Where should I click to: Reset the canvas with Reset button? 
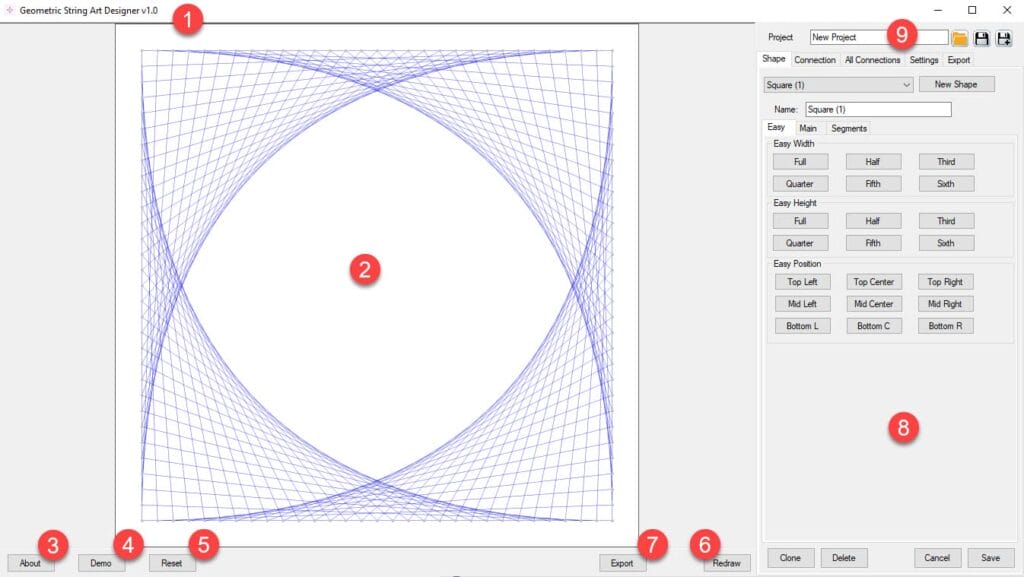172,563
